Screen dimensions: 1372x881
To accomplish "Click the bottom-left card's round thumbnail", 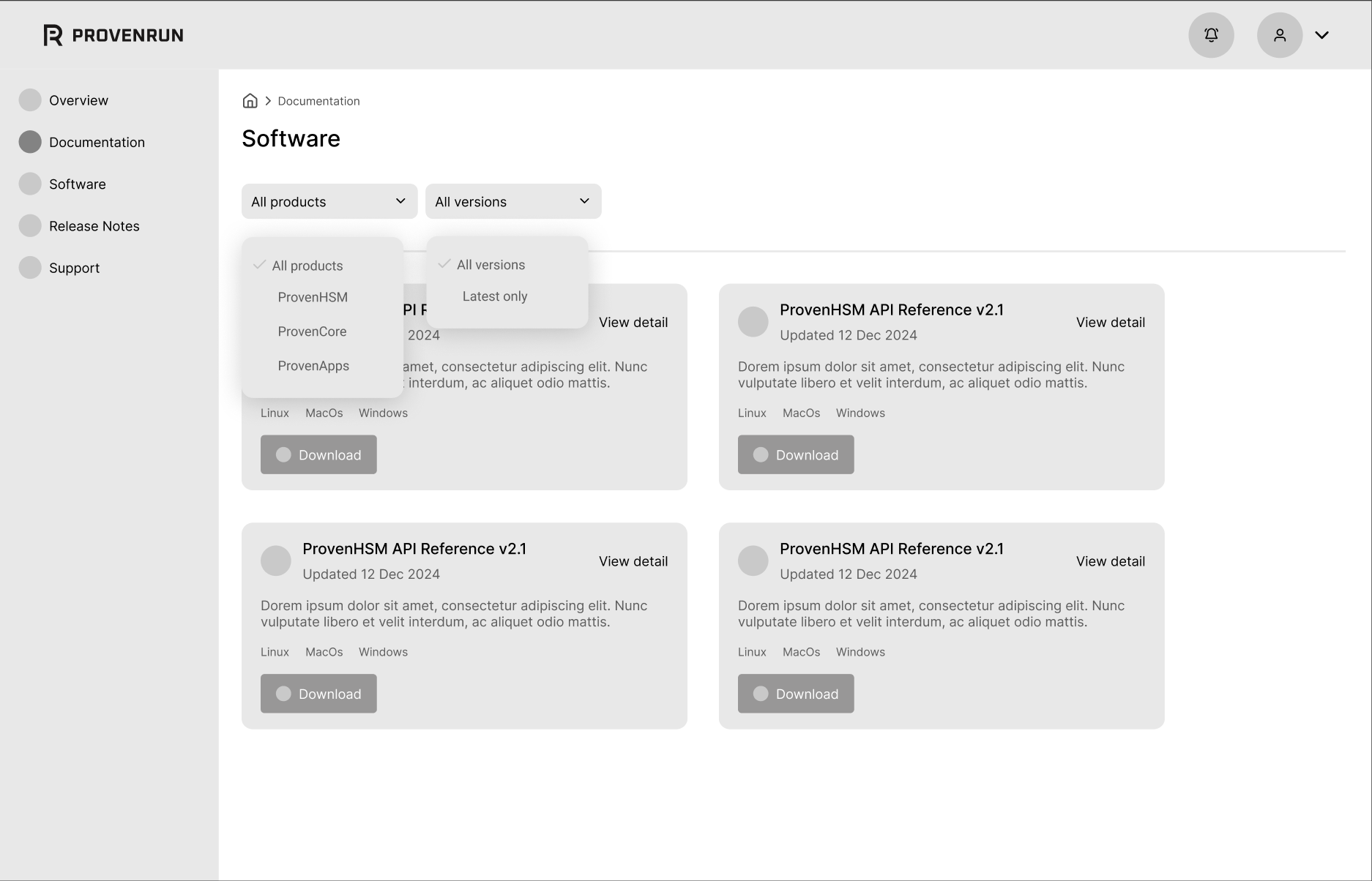I will pos(276,561).
